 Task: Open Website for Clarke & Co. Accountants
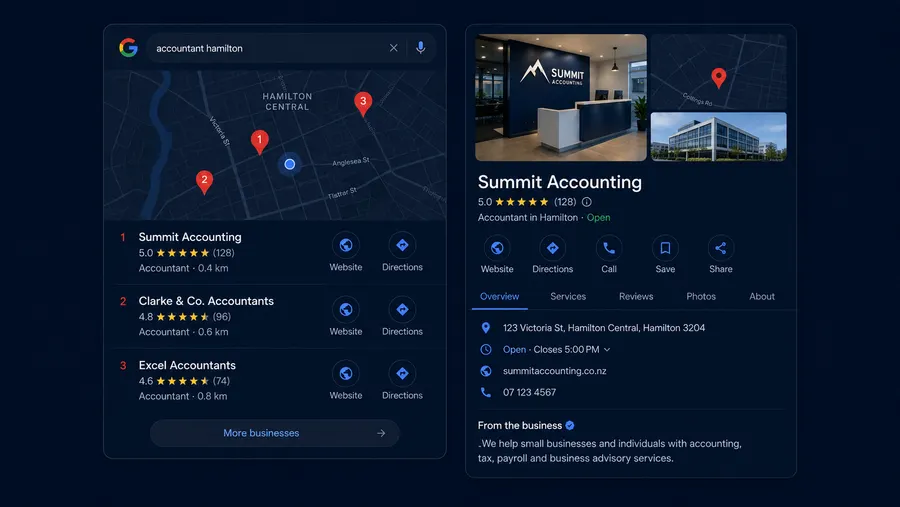(x=346, y=317)
